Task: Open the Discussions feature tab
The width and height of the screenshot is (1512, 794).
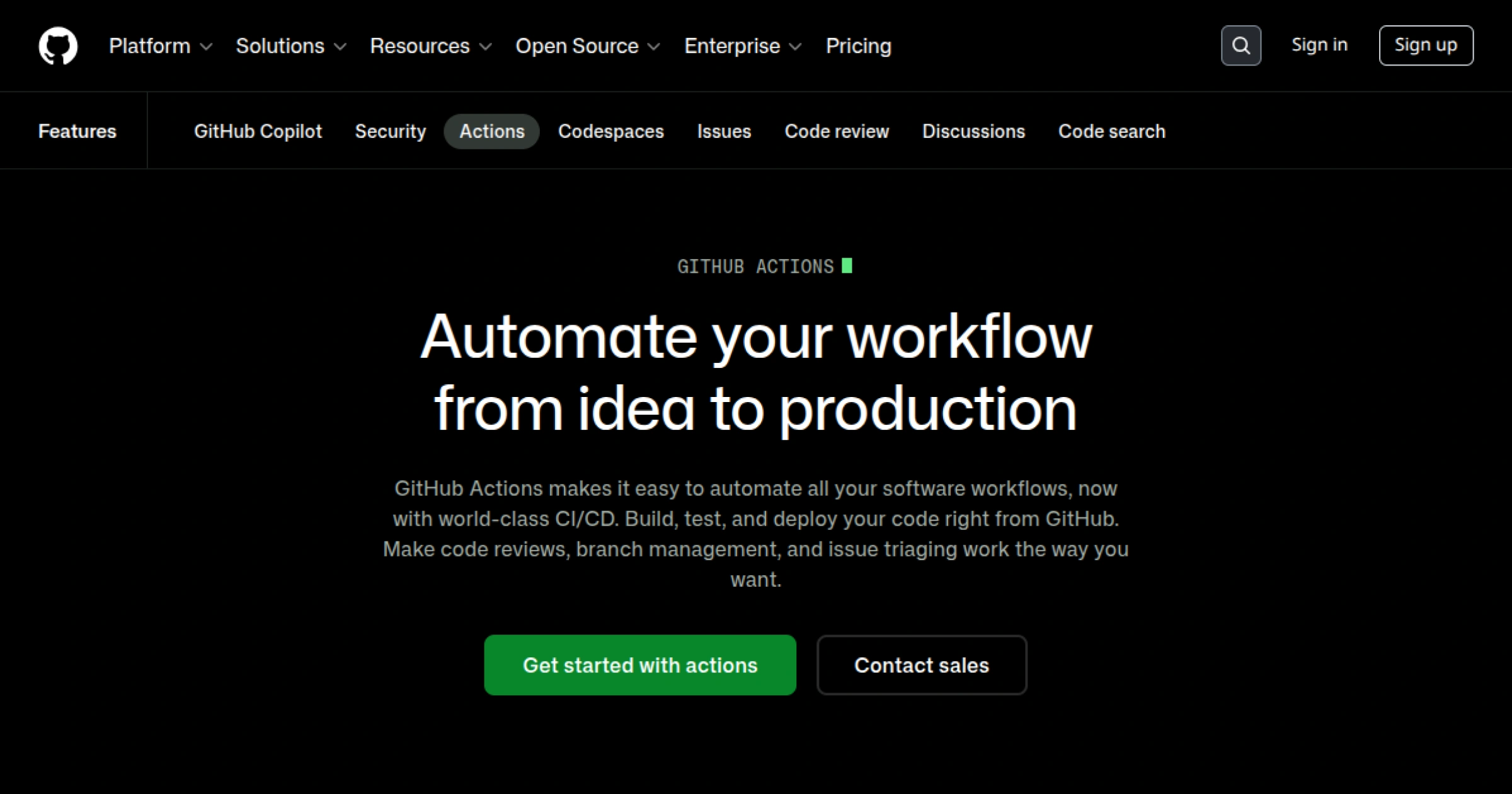Action: tap(973, 131)
